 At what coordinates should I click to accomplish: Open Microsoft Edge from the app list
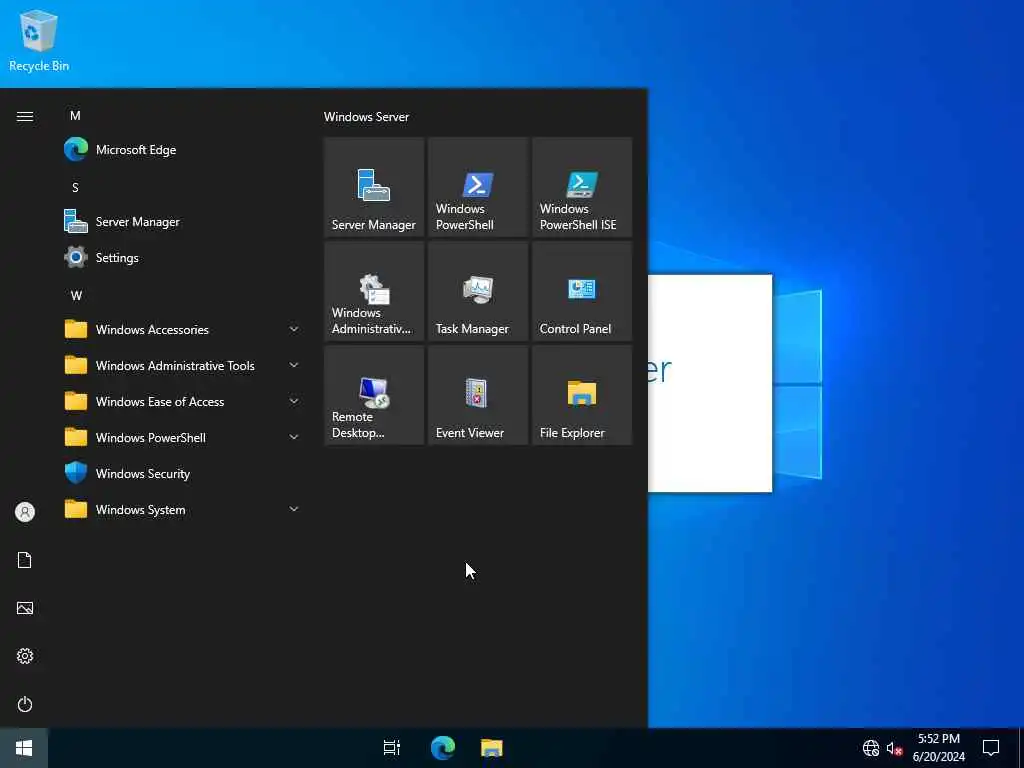coord(182,150)
